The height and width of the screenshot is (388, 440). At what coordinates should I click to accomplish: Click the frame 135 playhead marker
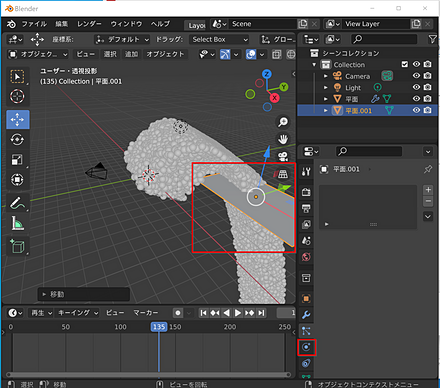click(159, 327)
